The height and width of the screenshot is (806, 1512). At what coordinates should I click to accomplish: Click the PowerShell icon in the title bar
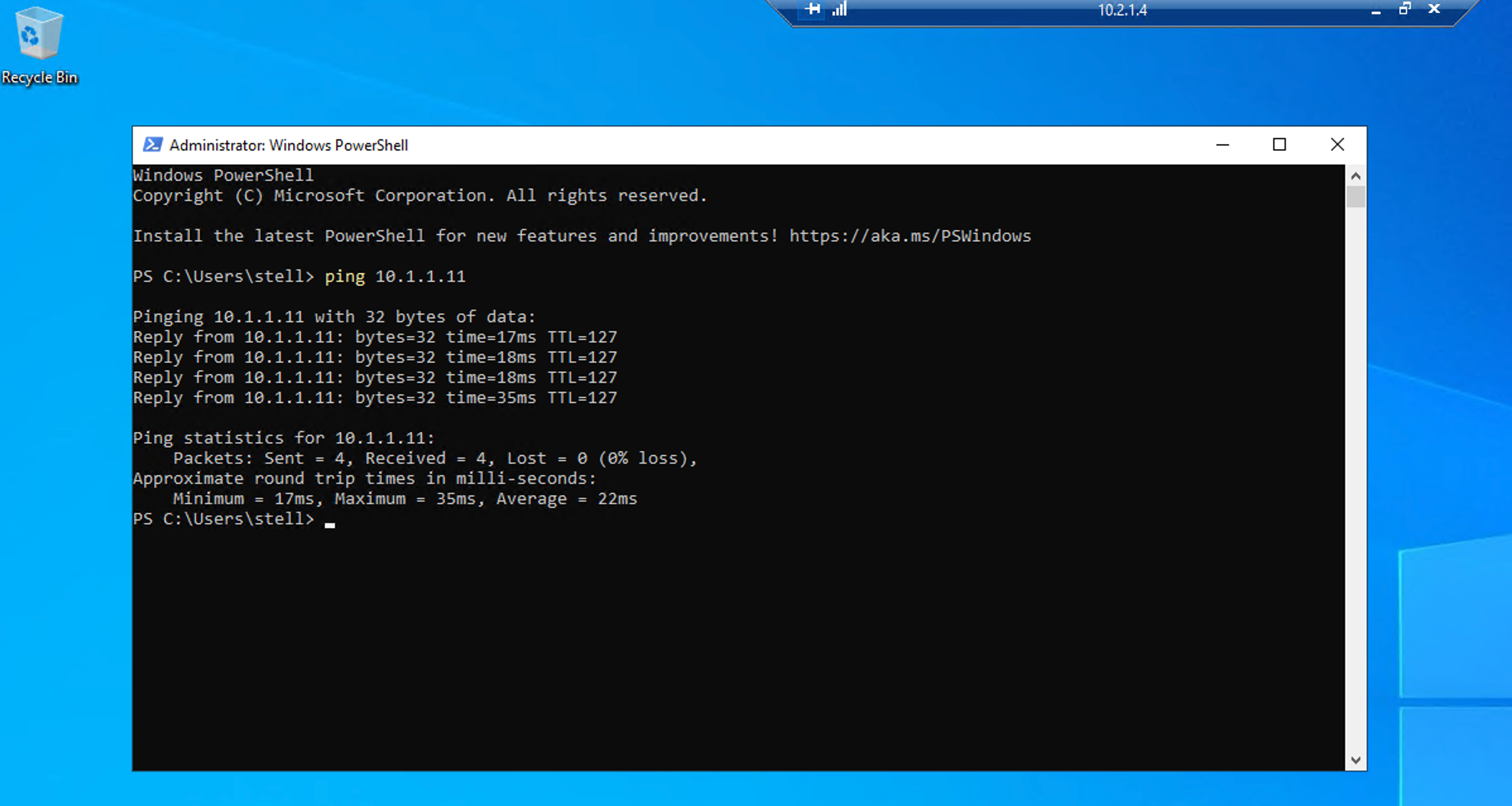pos(152,145)
